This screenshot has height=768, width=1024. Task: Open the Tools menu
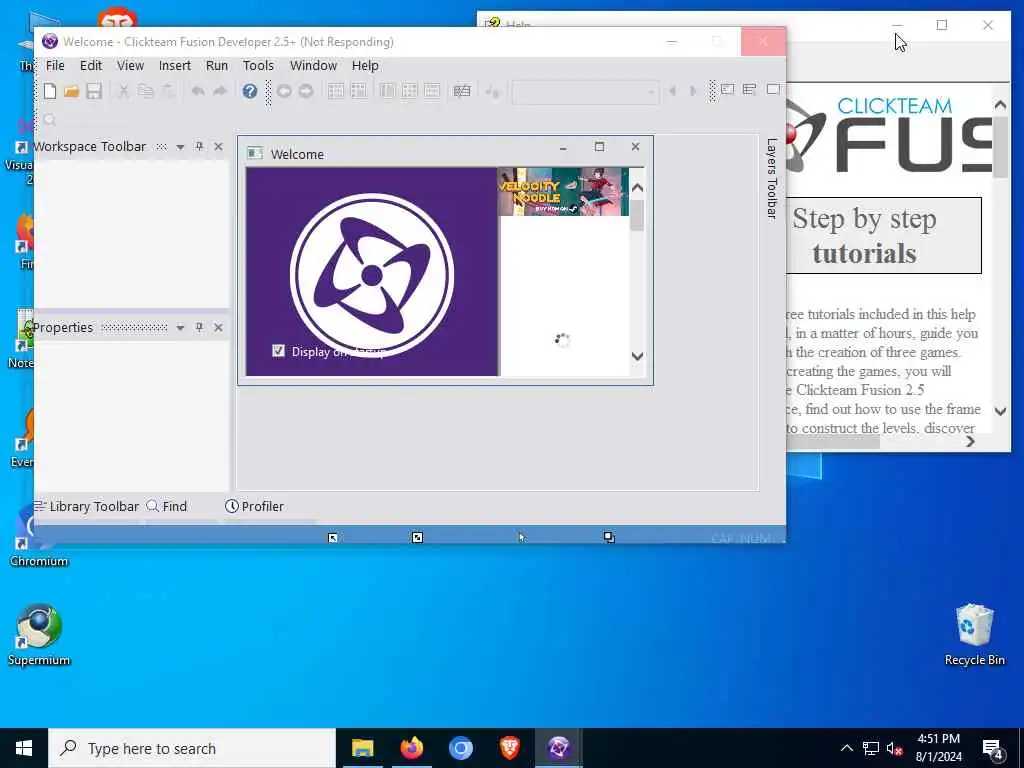pyautogui.click(x=258, y=65)
